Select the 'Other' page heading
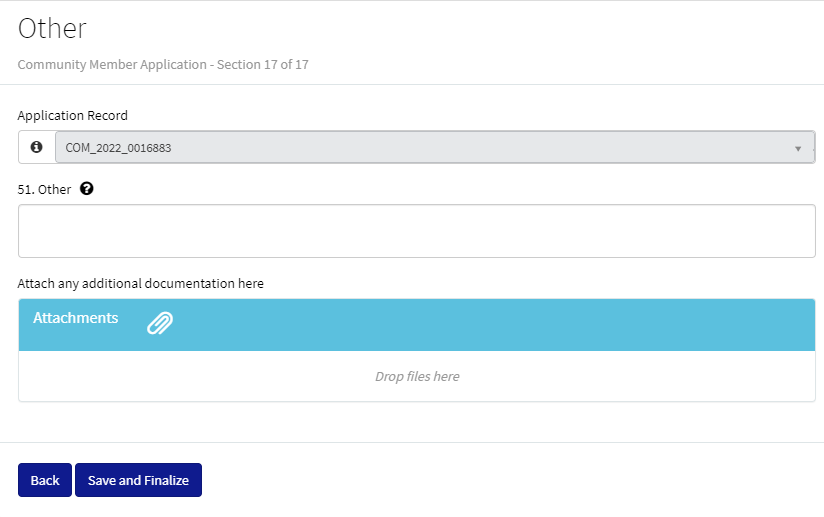Image resolution: width=824 pixels, height=517 pixels. pos(52,28)
